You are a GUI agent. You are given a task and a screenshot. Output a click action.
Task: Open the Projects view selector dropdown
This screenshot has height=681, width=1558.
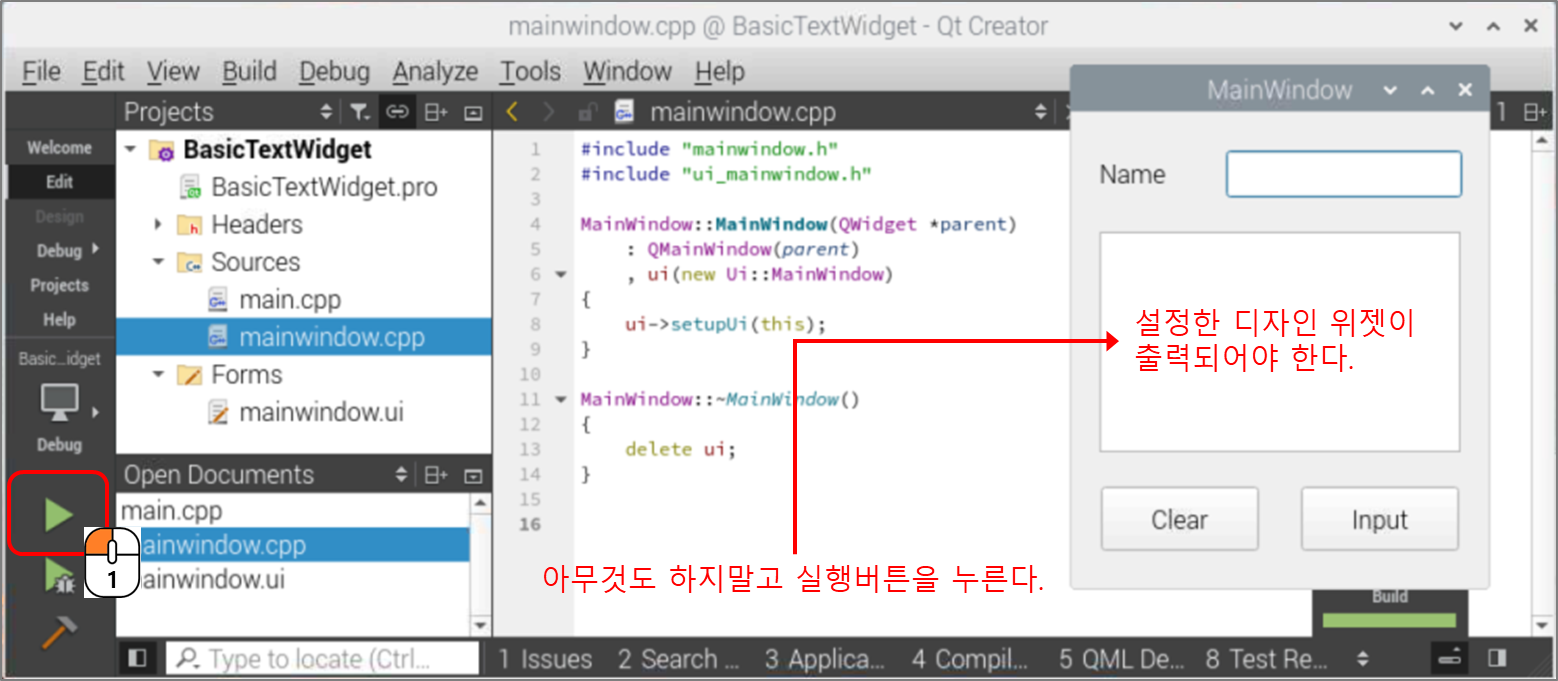pos(326,112)
